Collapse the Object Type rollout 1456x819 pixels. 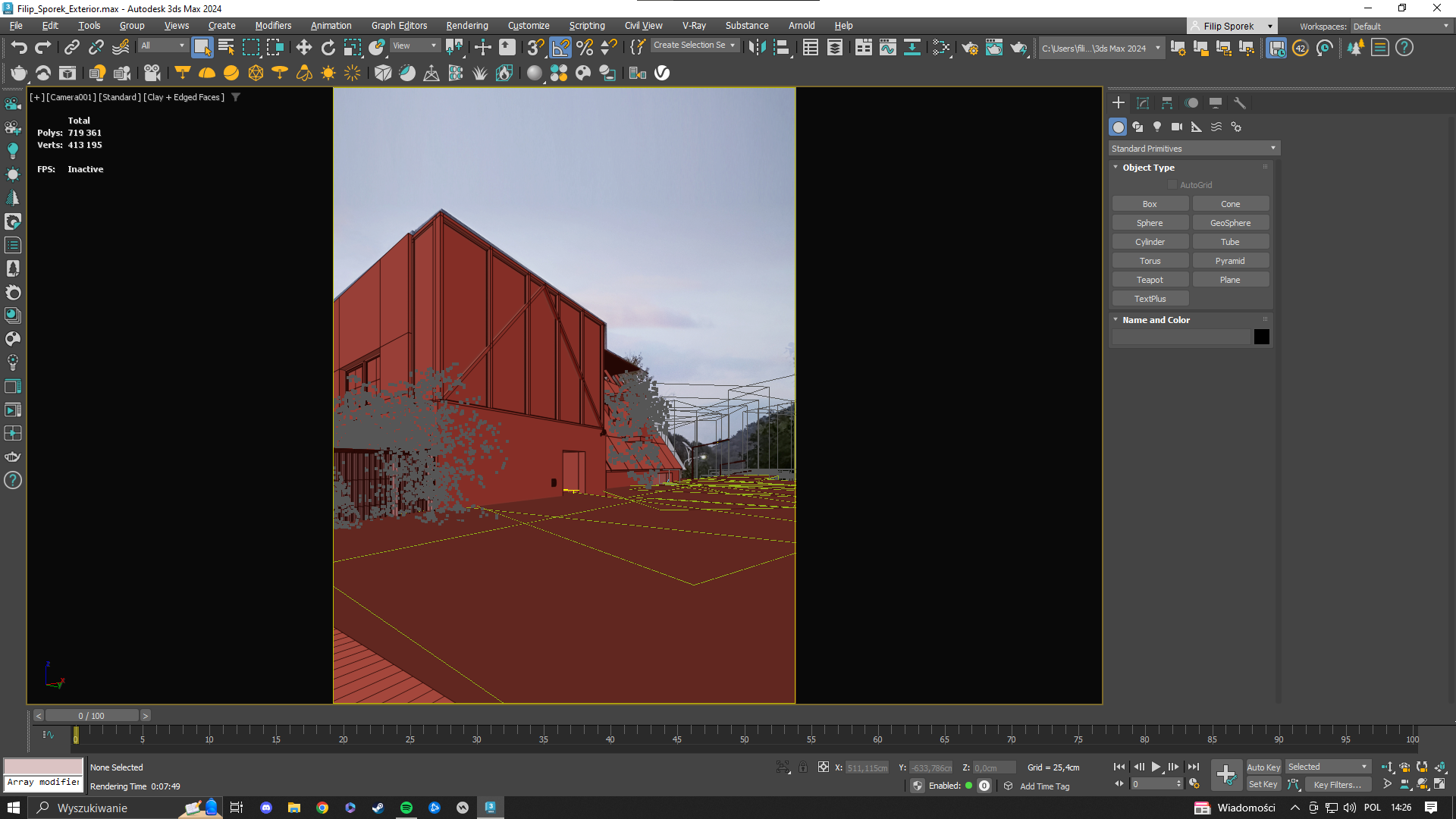point(1148,168)
